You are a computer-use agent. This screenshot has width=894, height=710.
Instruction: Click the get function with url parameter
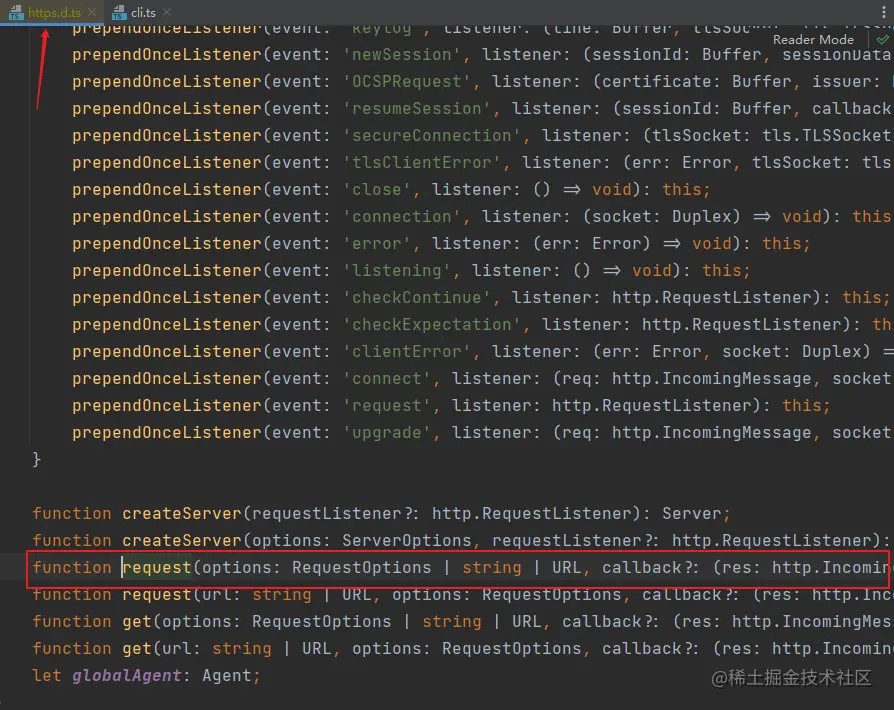click(x=137, y=648)
